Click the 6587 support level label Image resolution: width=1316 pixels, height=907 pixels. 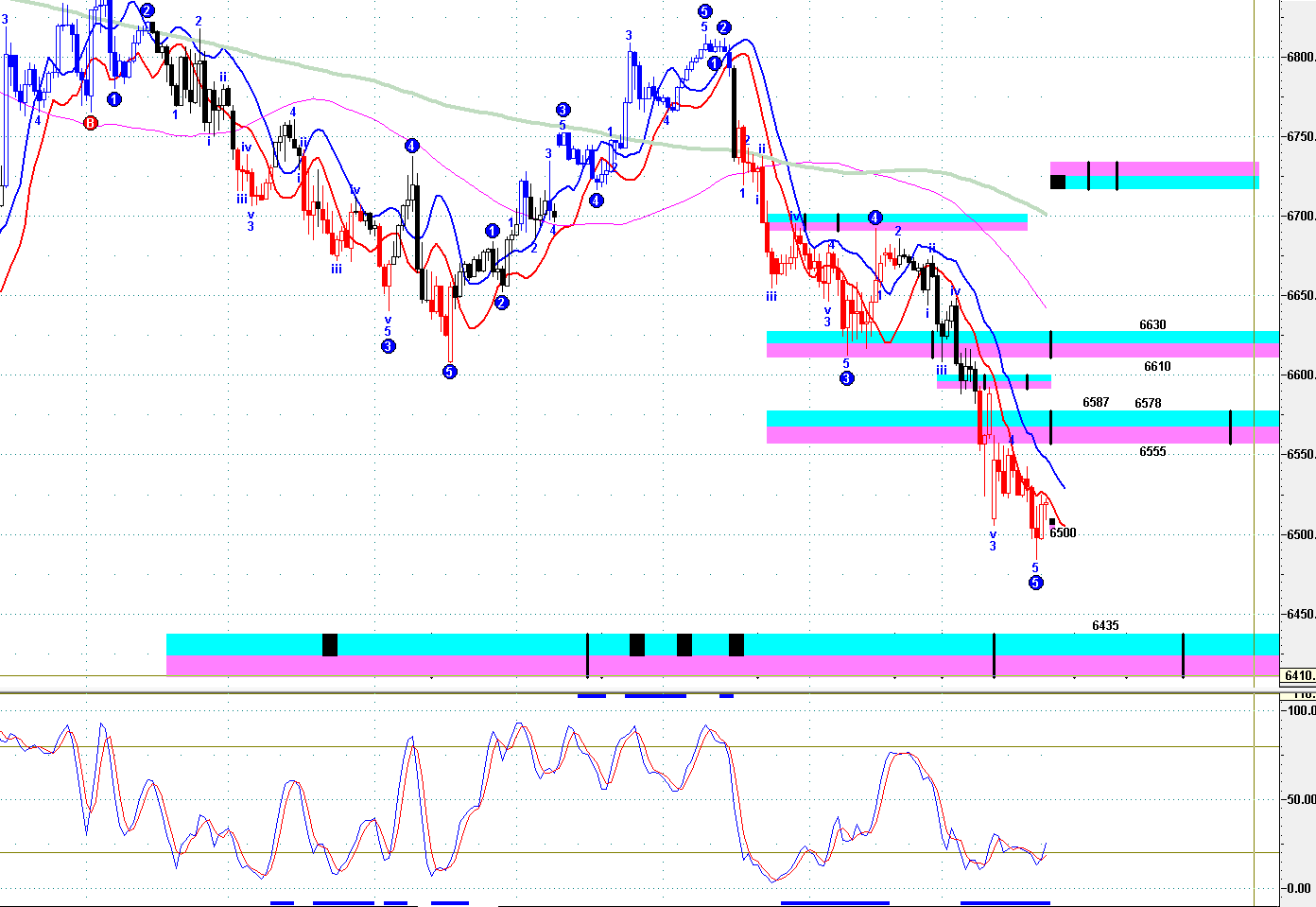1096,402
